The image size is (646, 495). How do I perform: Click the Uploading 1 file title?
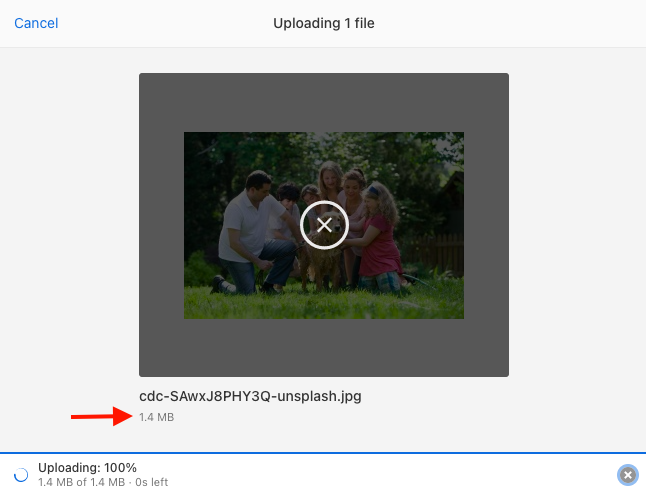tap(324, 23)
